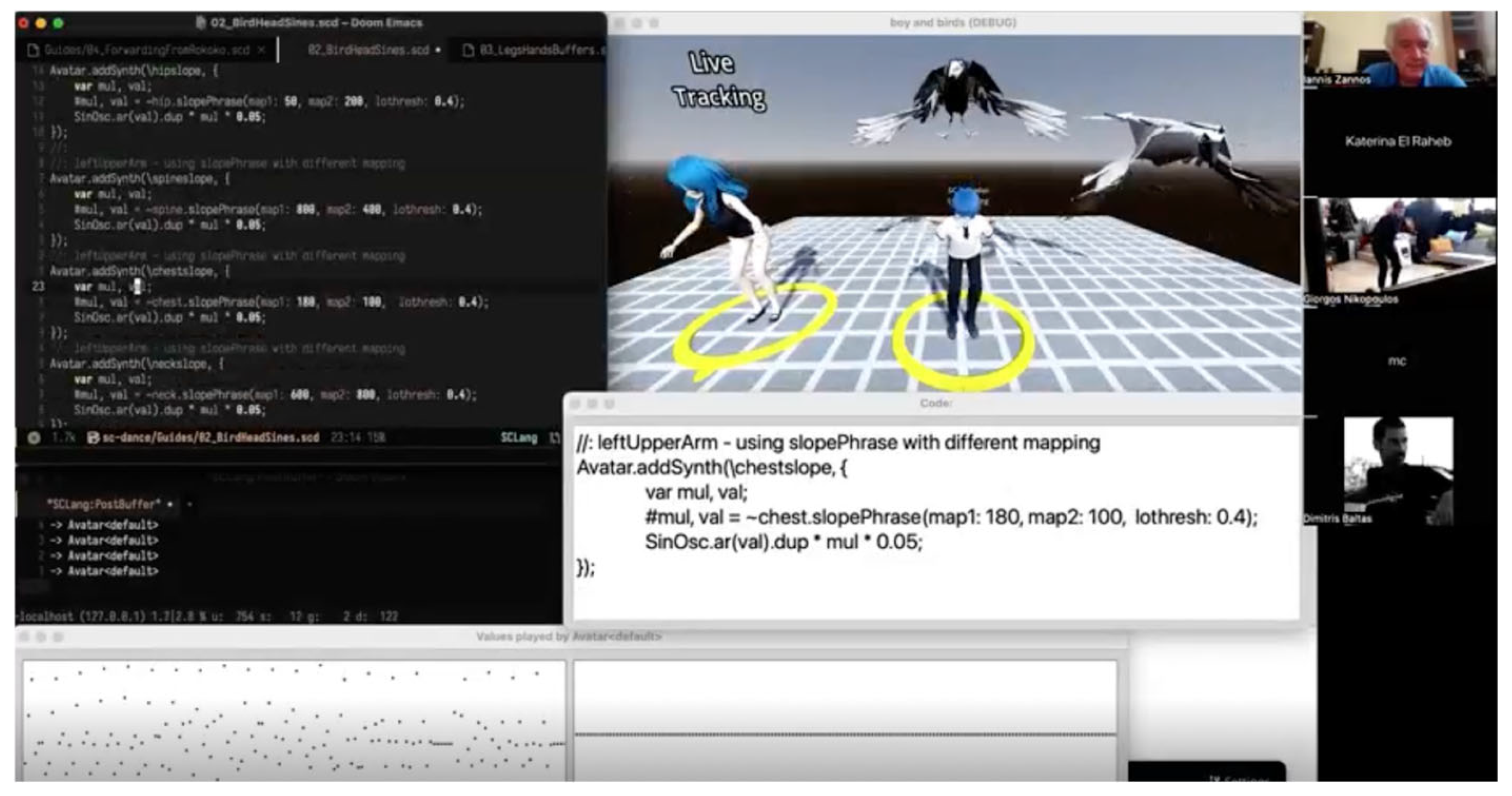Click the green zoom button of Doom Emacs
The image size is (1512, 796).
click(x=58, y=24)
